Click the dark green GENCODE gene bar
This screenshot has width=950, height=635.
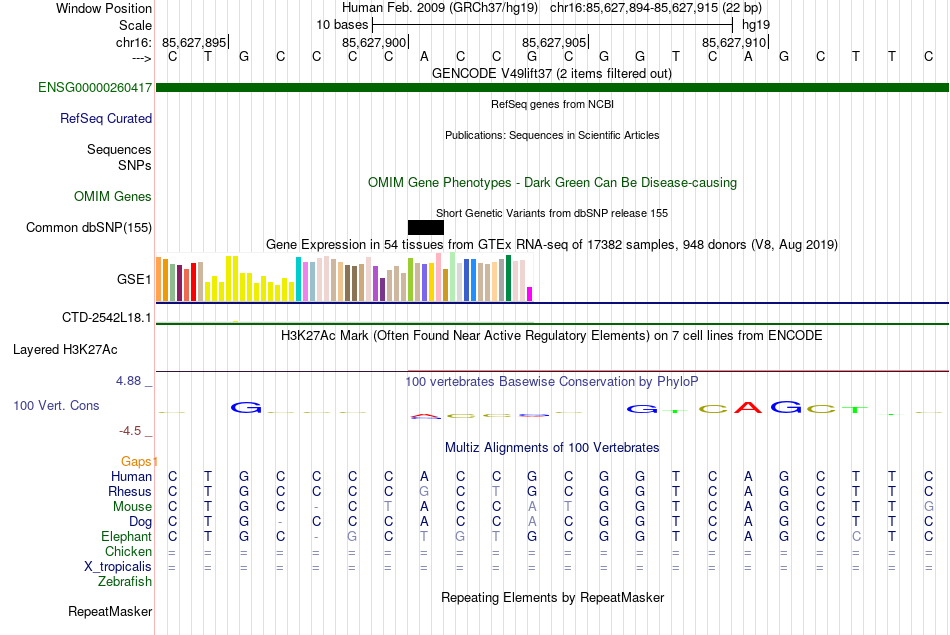pyautogui.click(x=552, y=87)
